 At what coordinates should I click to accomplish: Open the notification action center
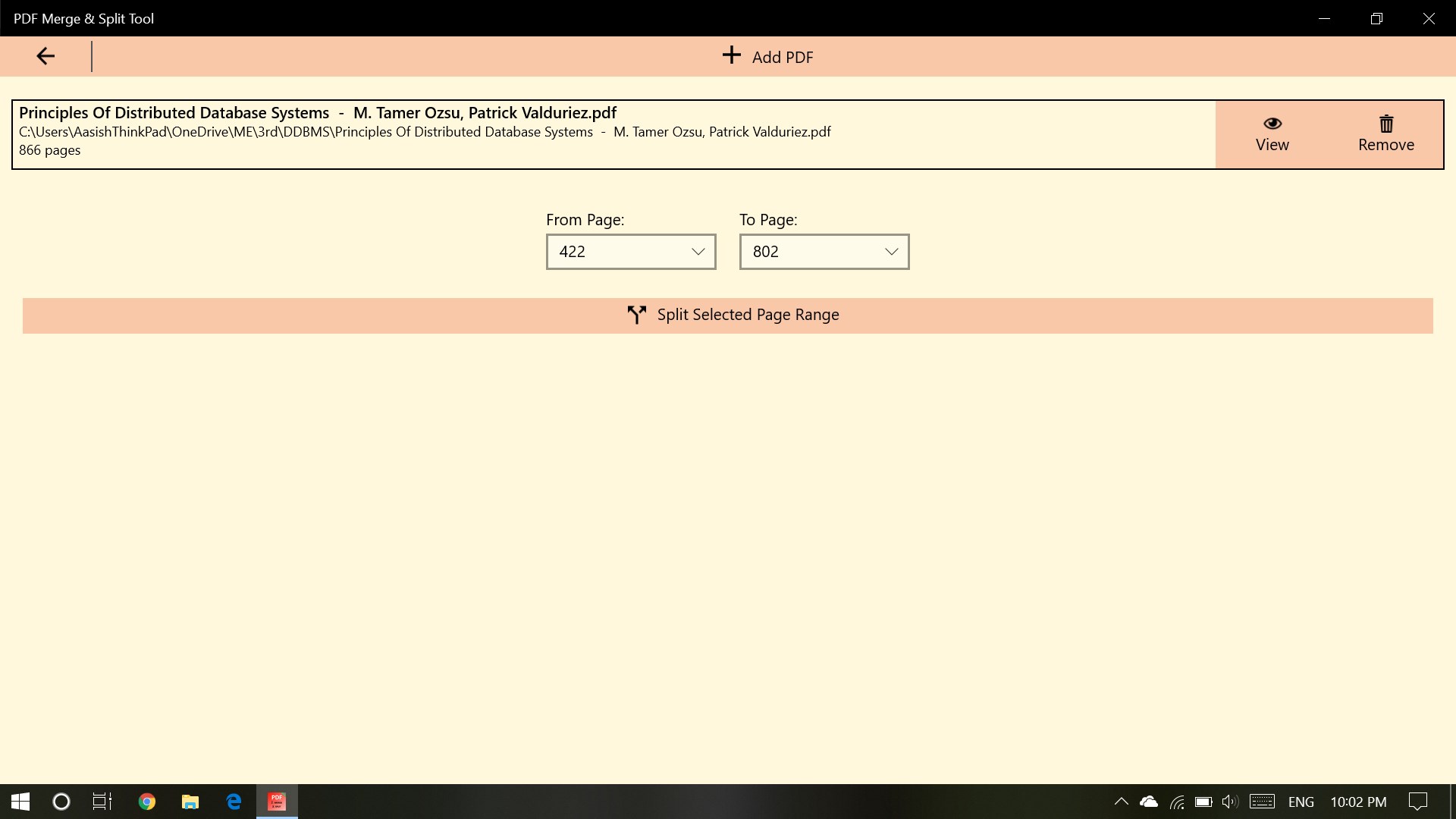pos(1417,802)
